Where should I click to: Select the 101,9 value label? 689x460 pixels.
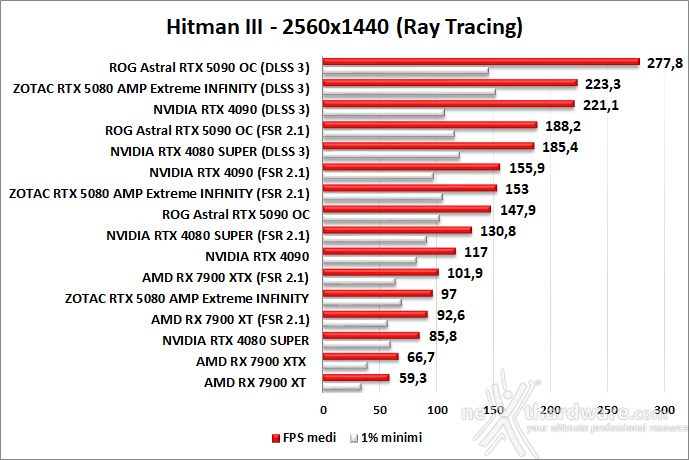click(465, 273)
